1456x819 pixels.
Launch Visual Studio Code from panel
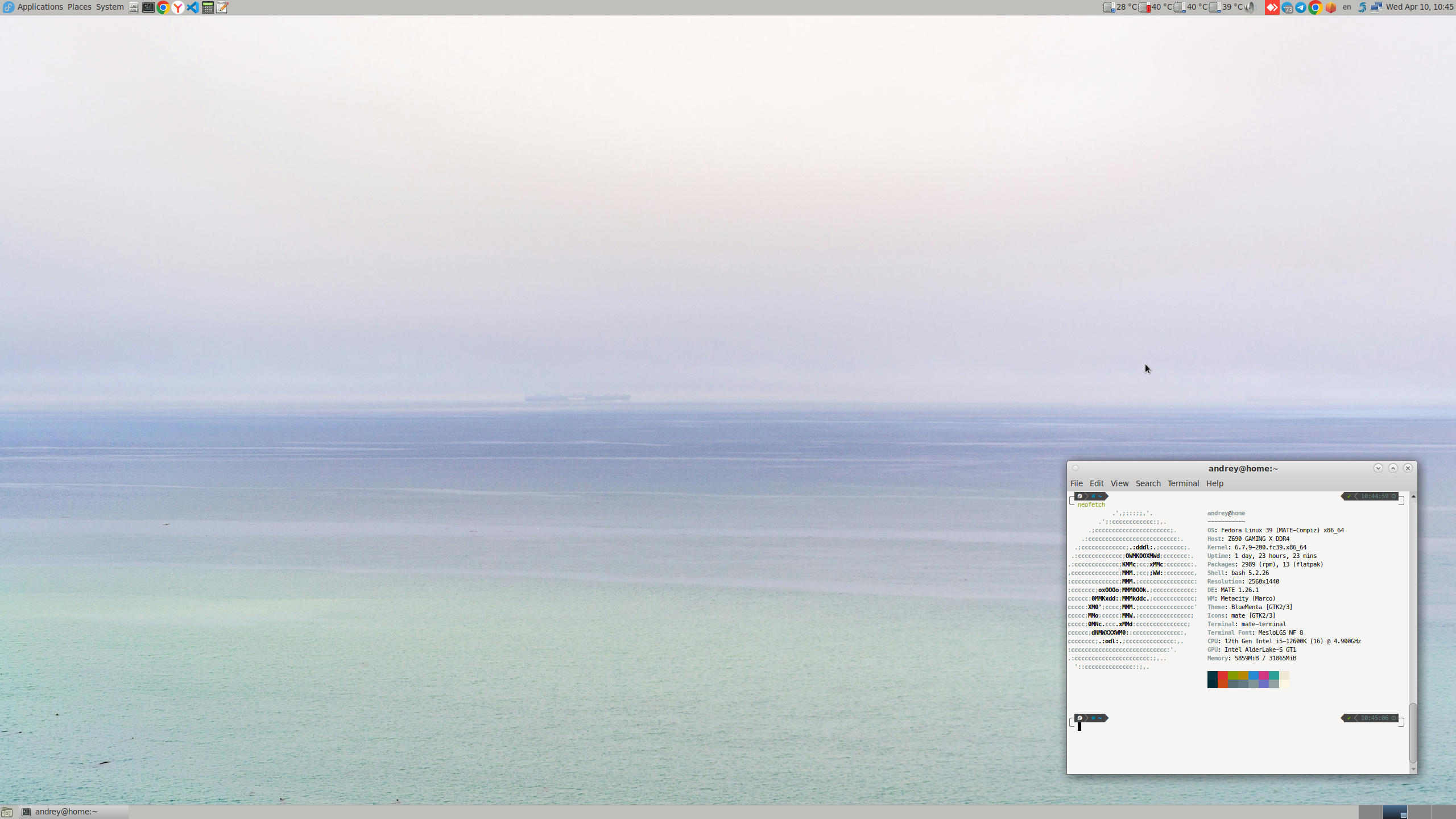click(x=193, y=7)
